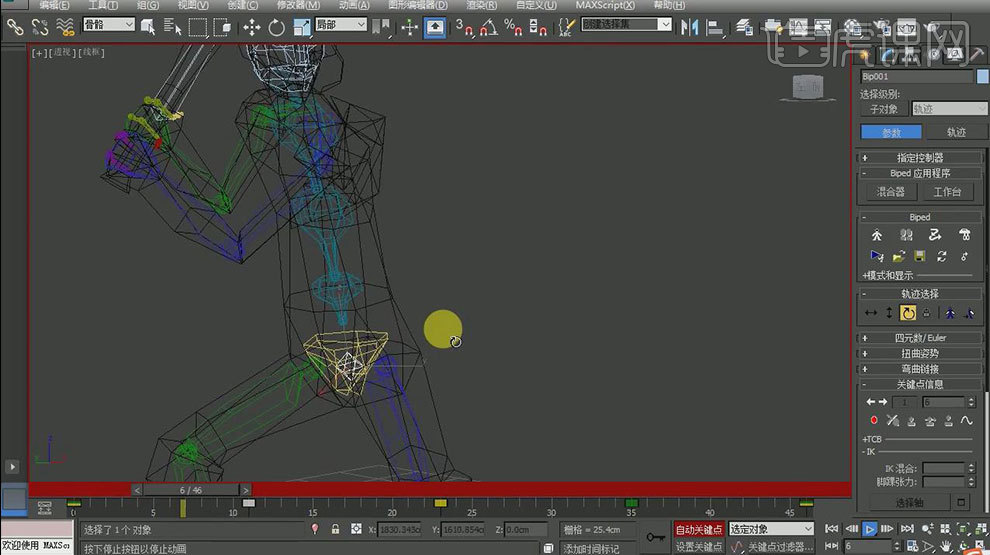The width and height of the screenshot is (990, 555).
Task: Click the Biped Save File icon
Action: (x=920, y=256)
